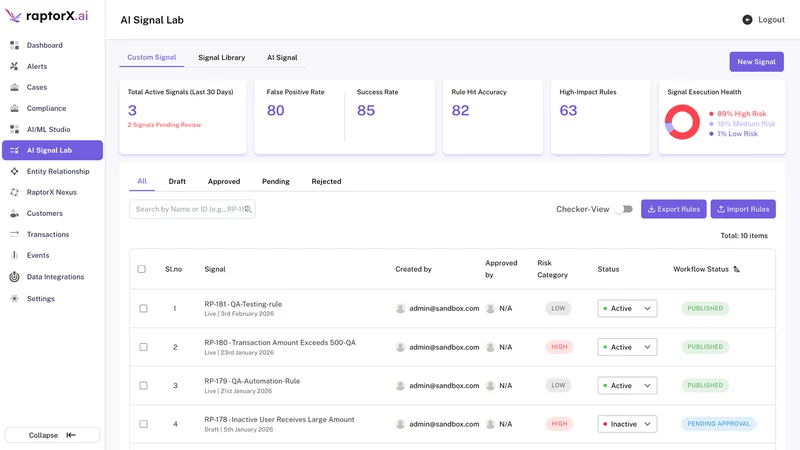The image size is (800, 450).
Task: Click the Logout arrow icon
Action: (x=747, y=20)
